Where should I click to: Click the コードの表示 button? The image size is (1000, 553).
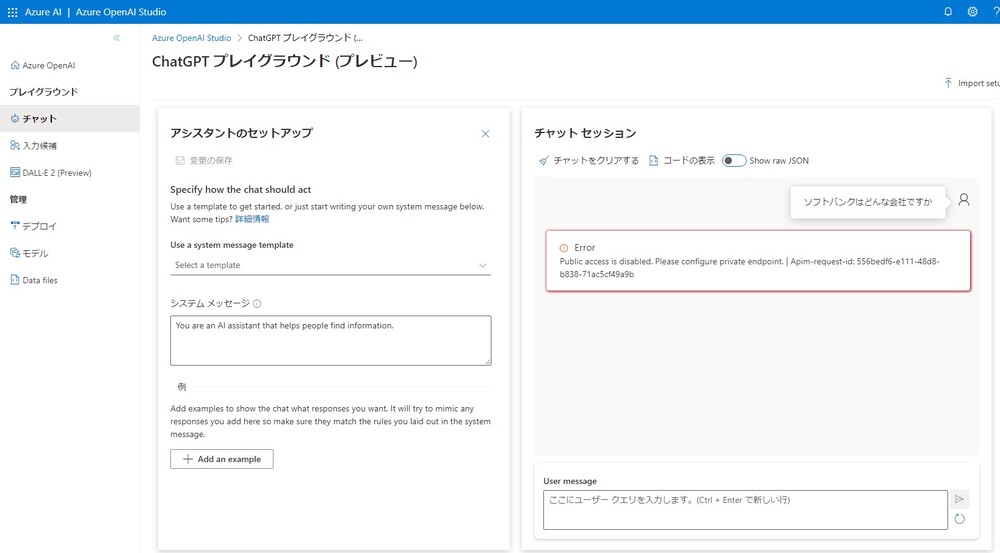click(682, 160)
